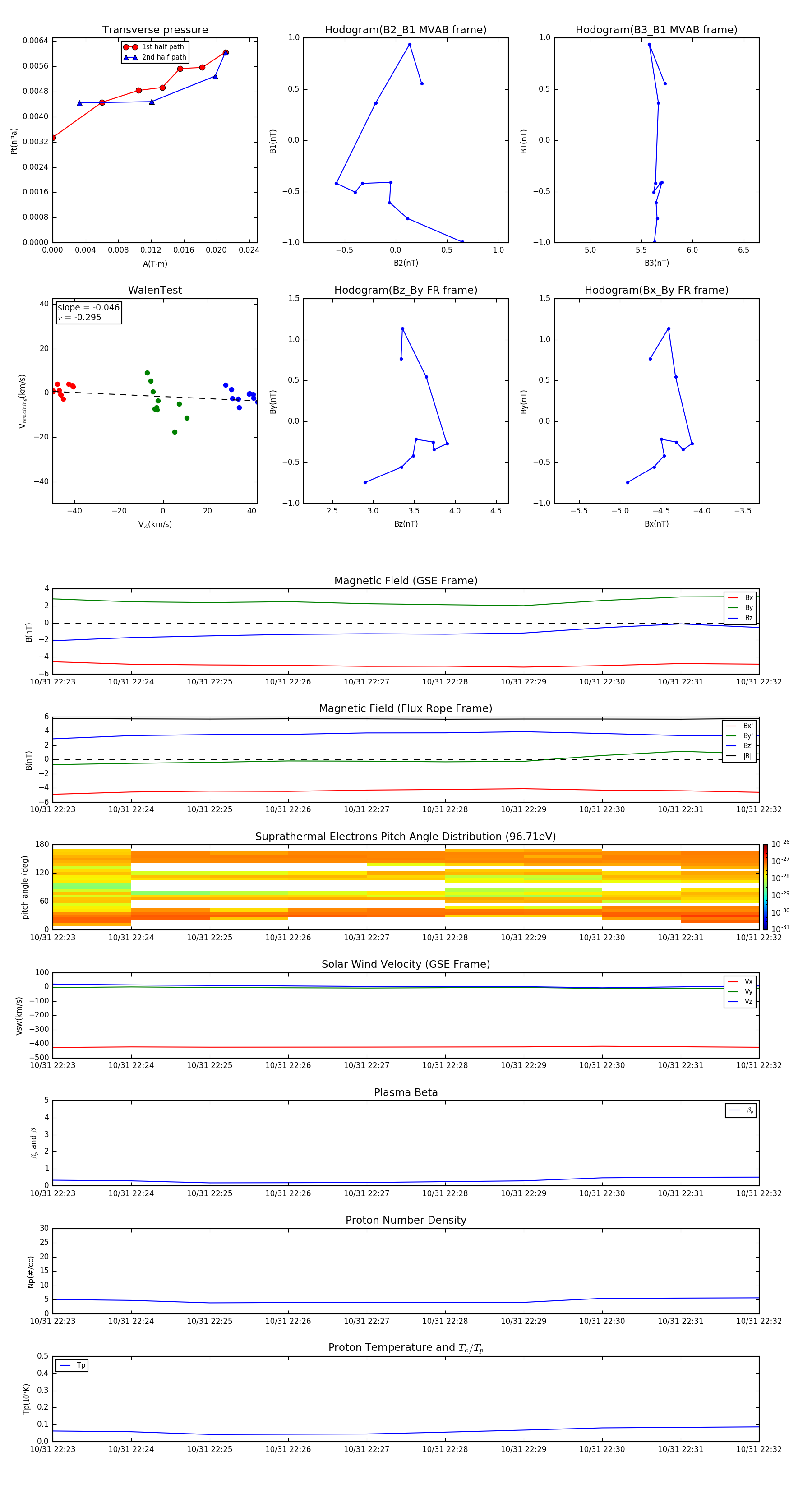Click the "Hodogram(B2_B1 MVAB frame)" title
The image size is (812, 1489).
406,30
